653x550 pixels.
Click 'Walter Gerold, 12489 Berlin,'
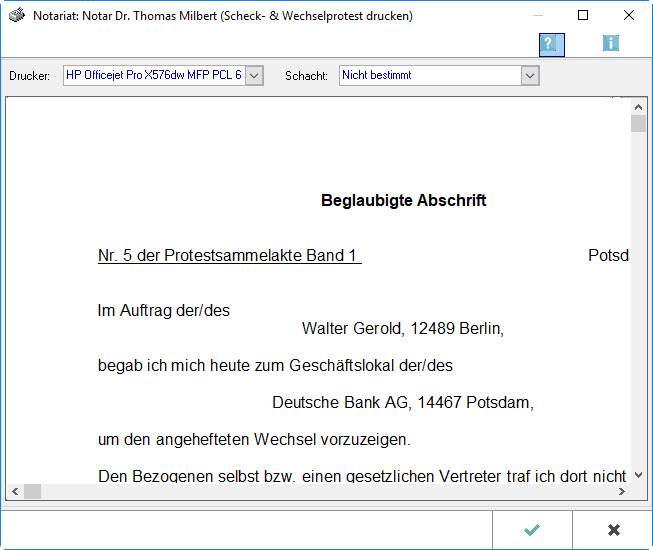[403, 329]
